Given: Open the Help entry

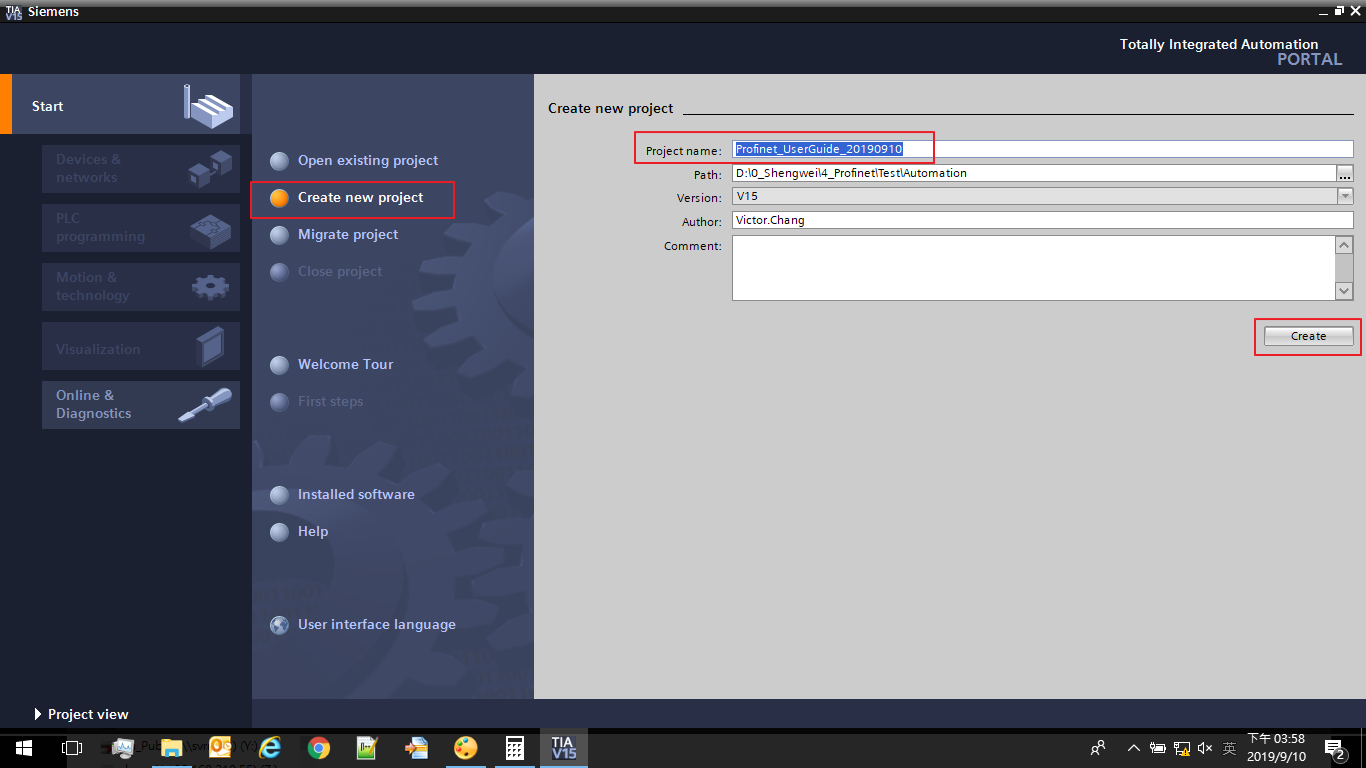Looking at the screenshot, I should (x=313, y=531).
